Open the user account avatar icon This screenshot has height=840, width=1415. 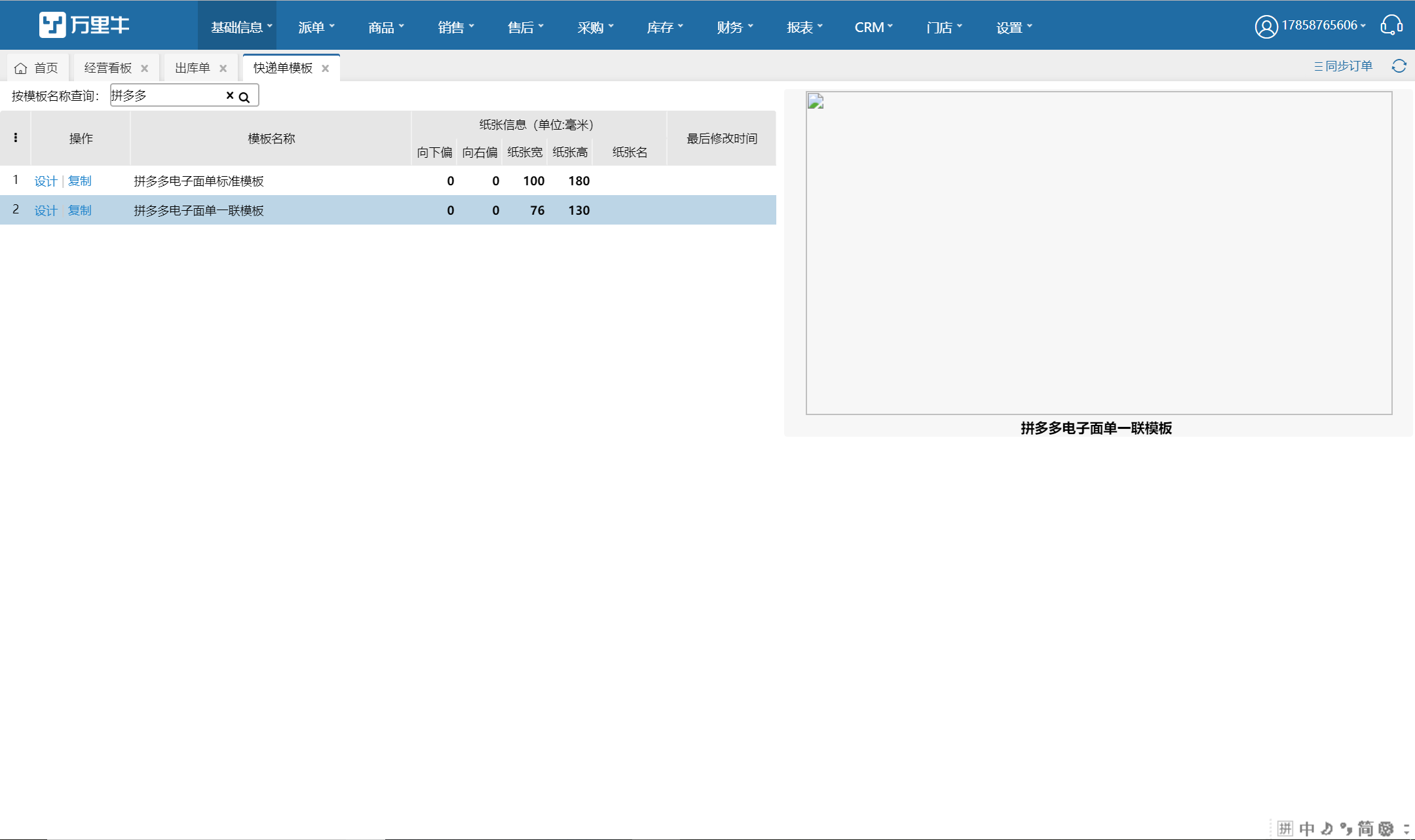click(1266, 27)
